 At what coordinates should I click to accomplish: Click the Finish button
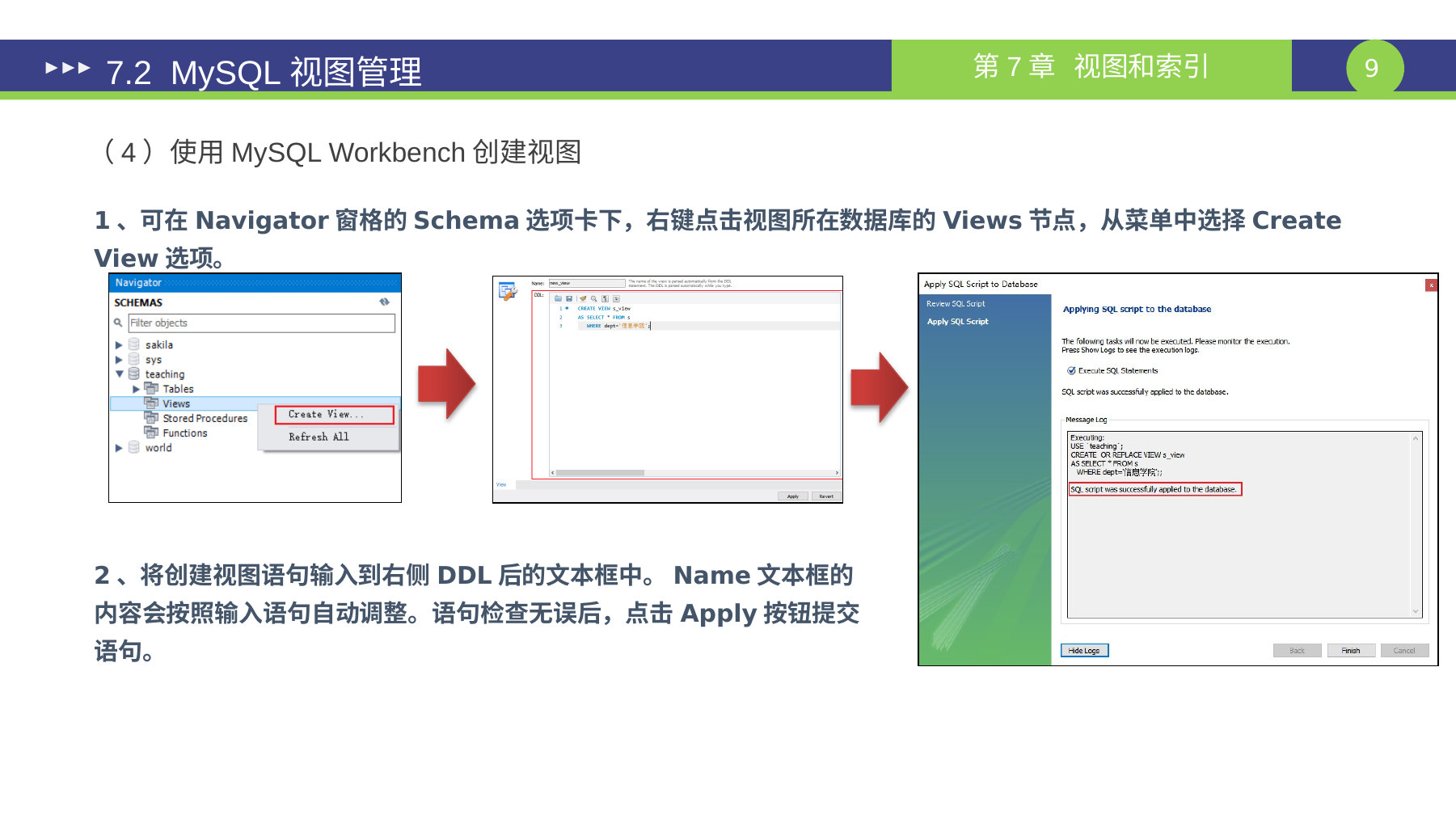[1351, 651]
